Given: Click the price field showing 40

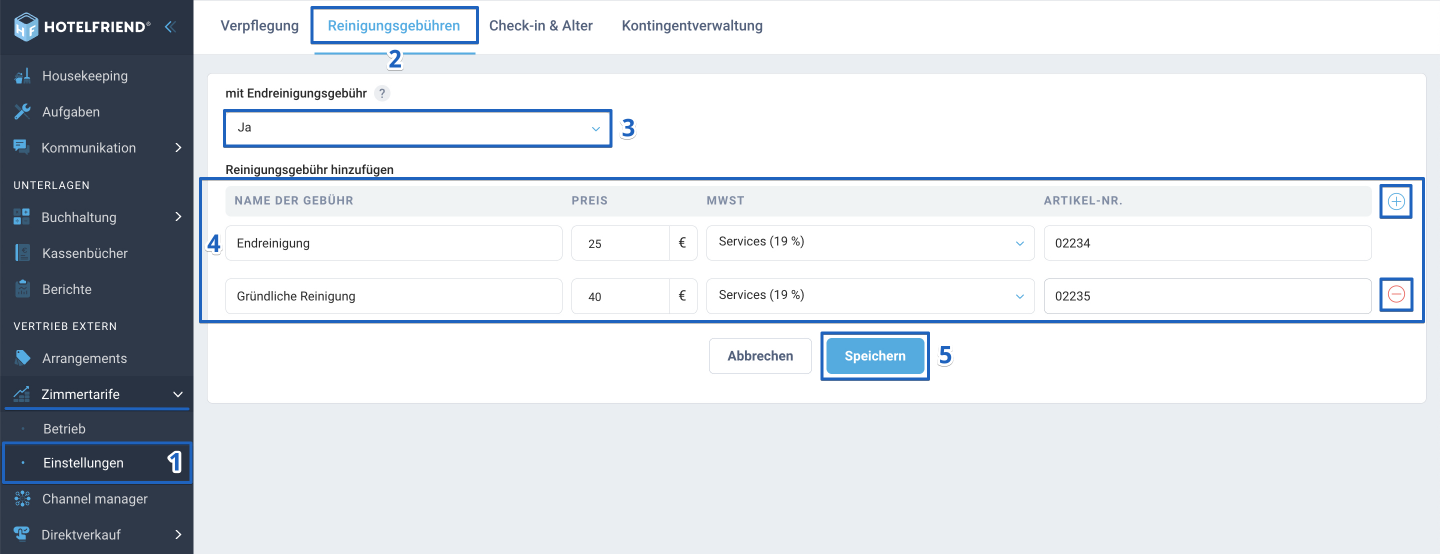Looking at the screenshot, I should [x=620, y=296].
